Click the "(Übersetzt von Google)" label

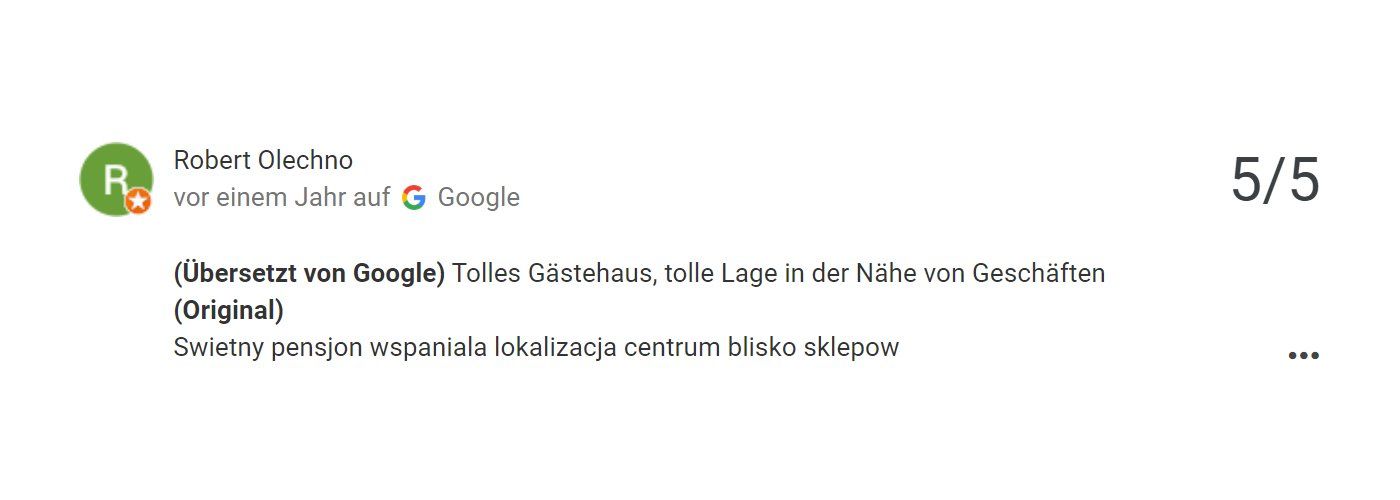click(x=309, y=273)
